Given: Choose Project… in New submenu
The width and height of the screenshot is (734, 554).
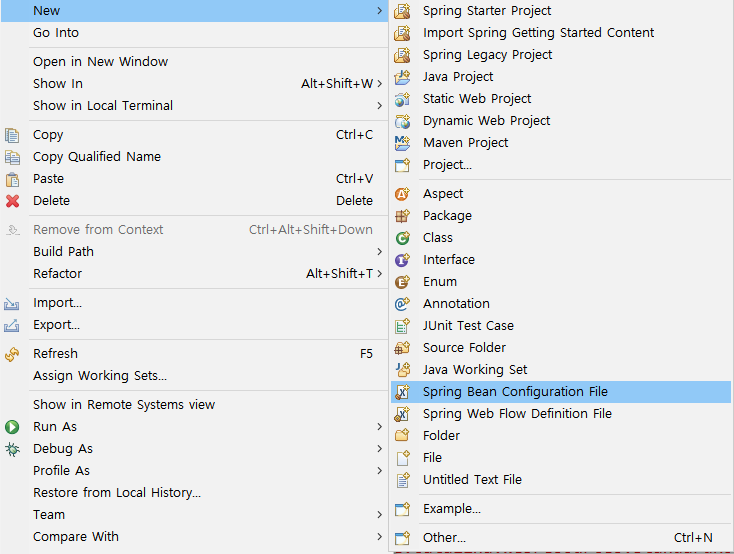Looking at the screenshot, I should coord(561,165).
